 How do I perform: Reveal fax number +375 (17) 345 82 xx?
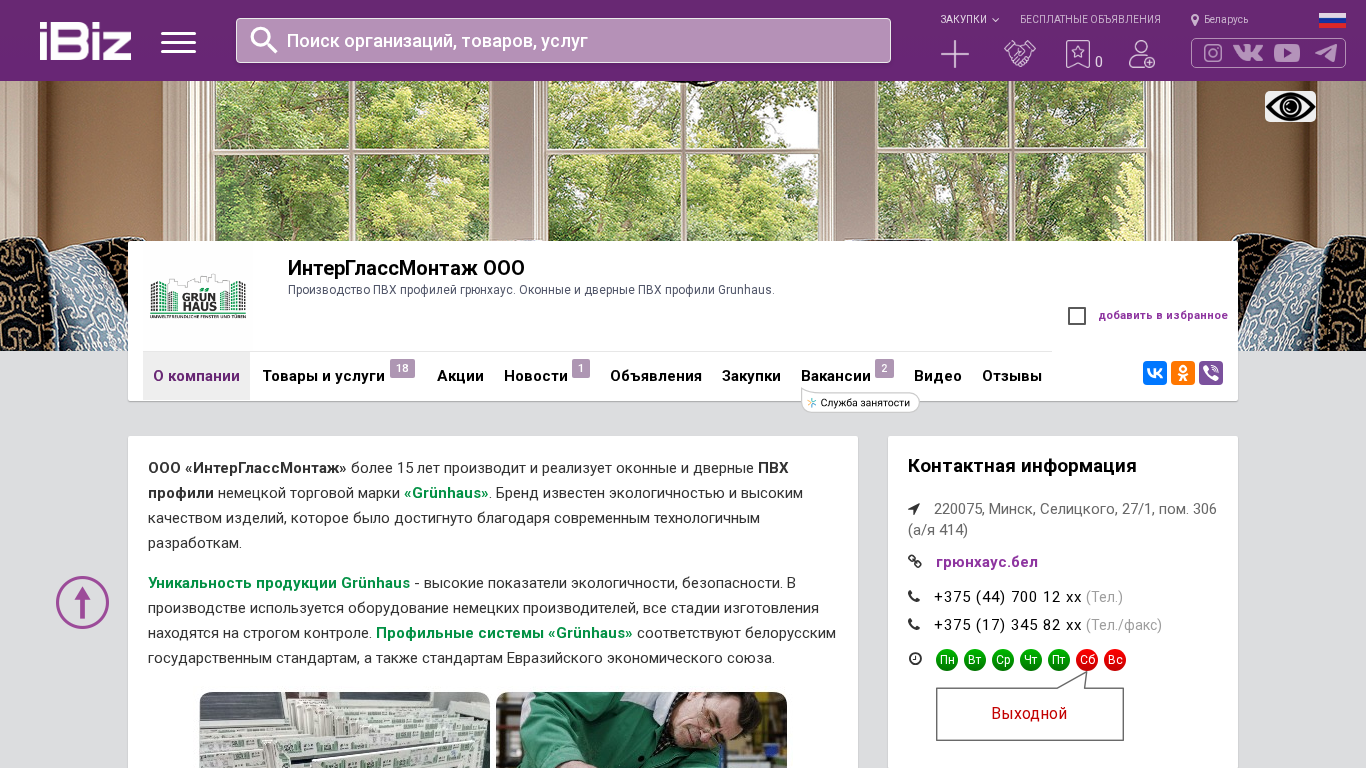pos(1008,625)
